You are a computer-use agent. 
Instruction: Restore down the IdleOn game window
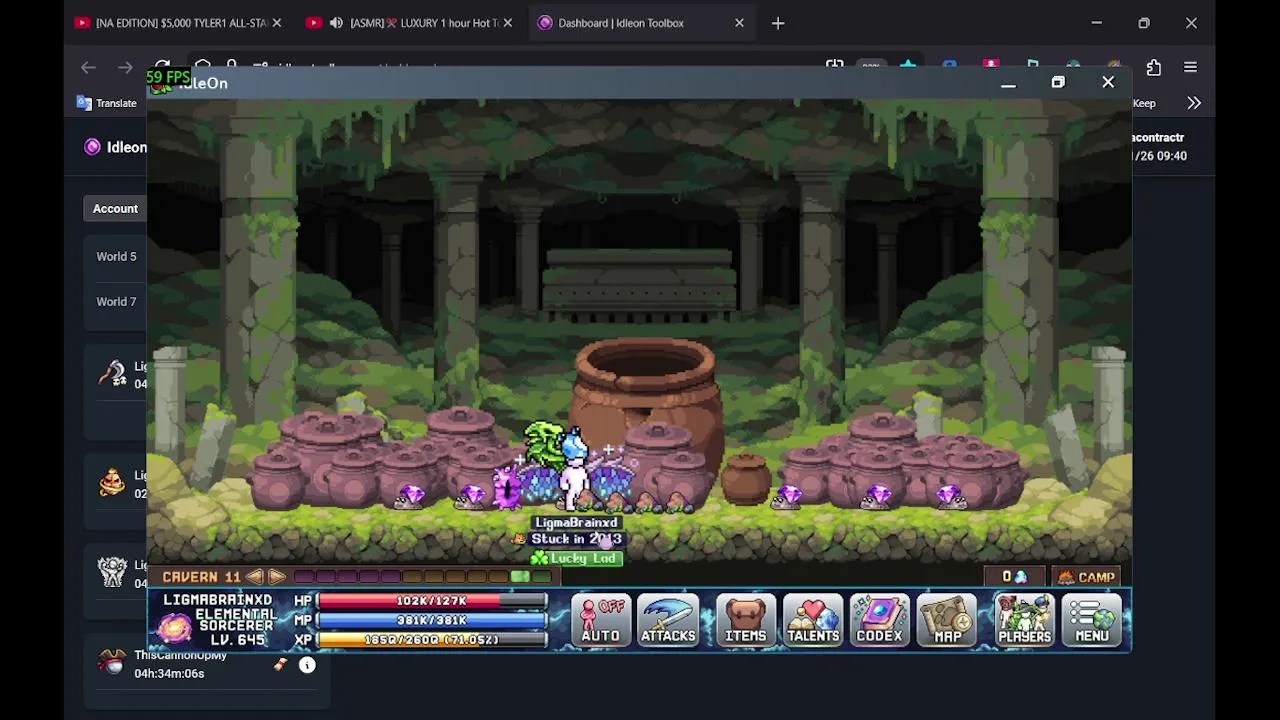coord(1058,83)
